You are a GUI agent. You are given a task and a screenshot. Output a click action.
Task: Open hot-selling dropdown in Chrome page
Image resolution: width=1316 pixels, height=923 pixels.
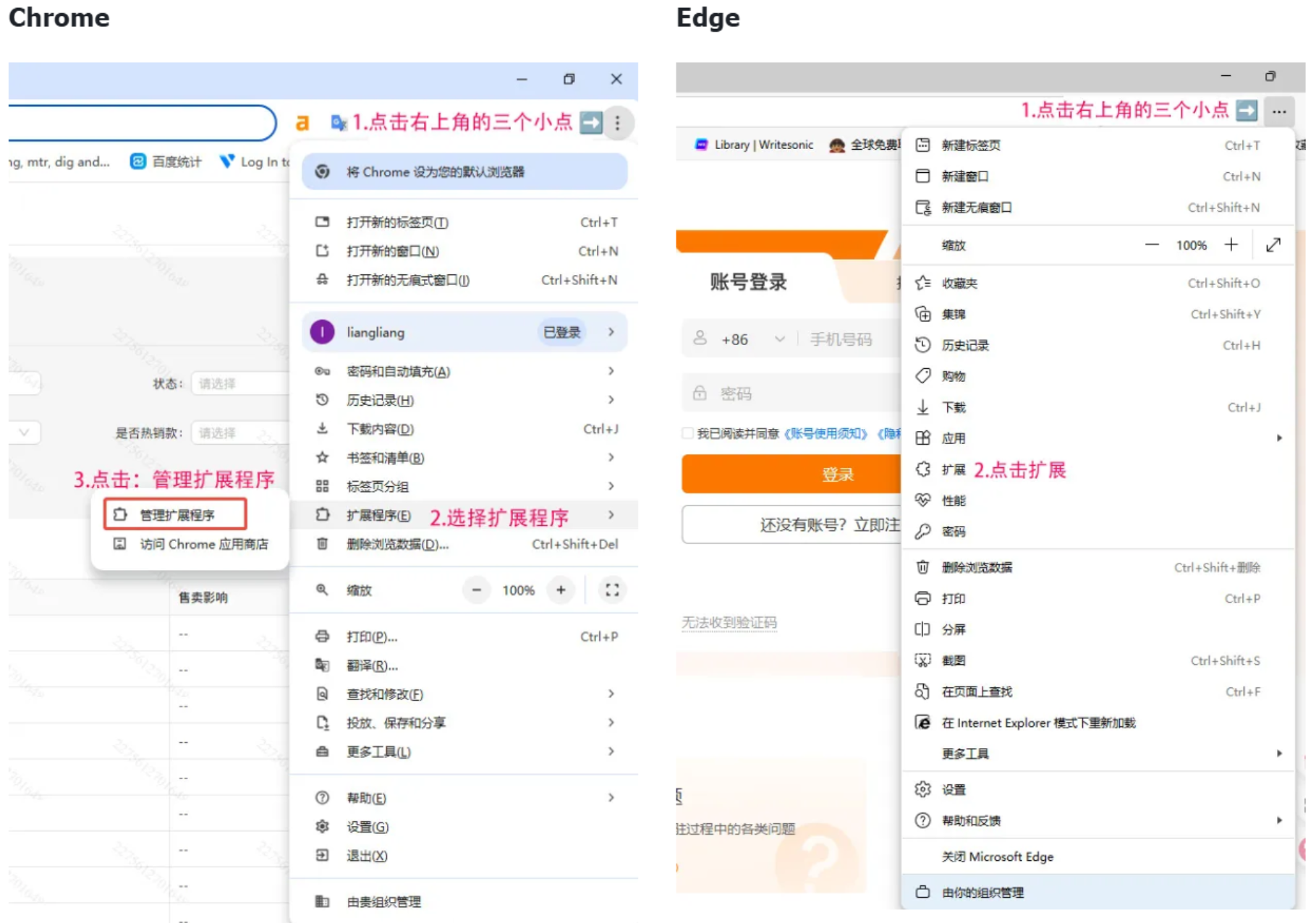click(x=240, y=433)
